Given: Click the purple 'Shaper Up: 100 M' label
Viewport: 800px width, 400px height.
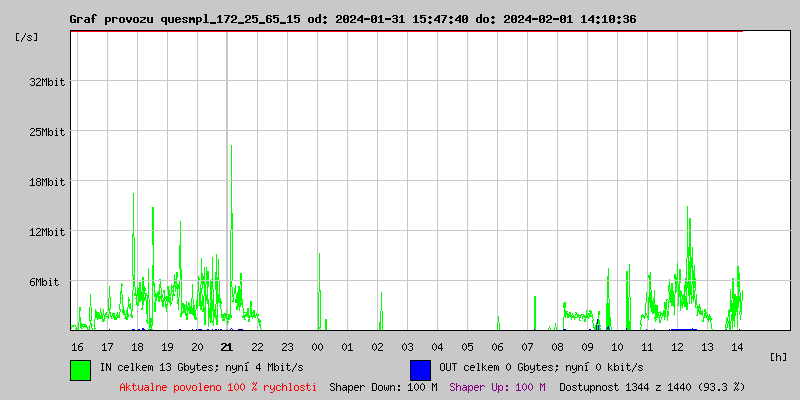Looking at the screenshot, I should 497,386.
